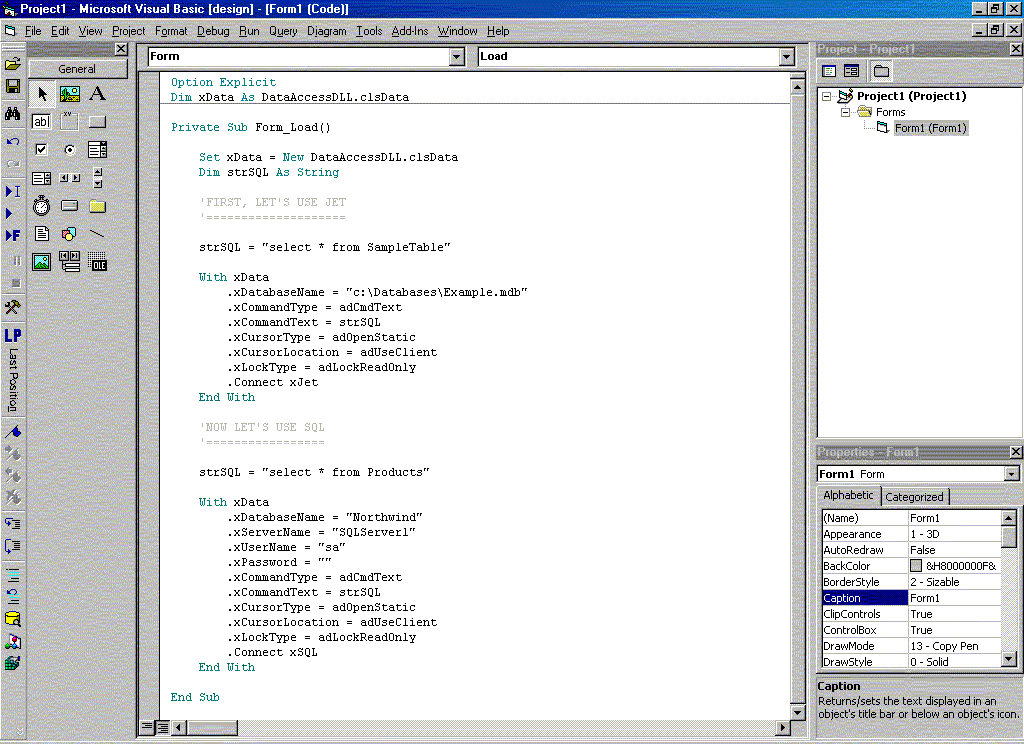Select the Timer control tool
This screenshot has width=1024, height=744.
coord(42,206)
